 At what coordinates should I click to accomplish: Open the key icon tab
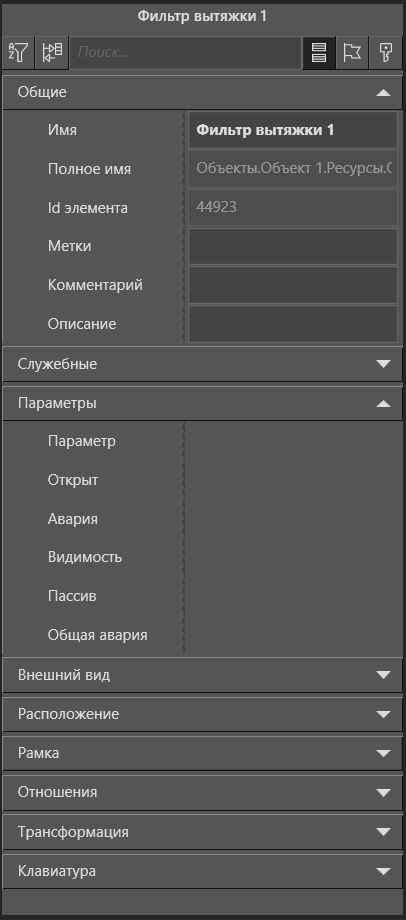[x=385, y=53]
